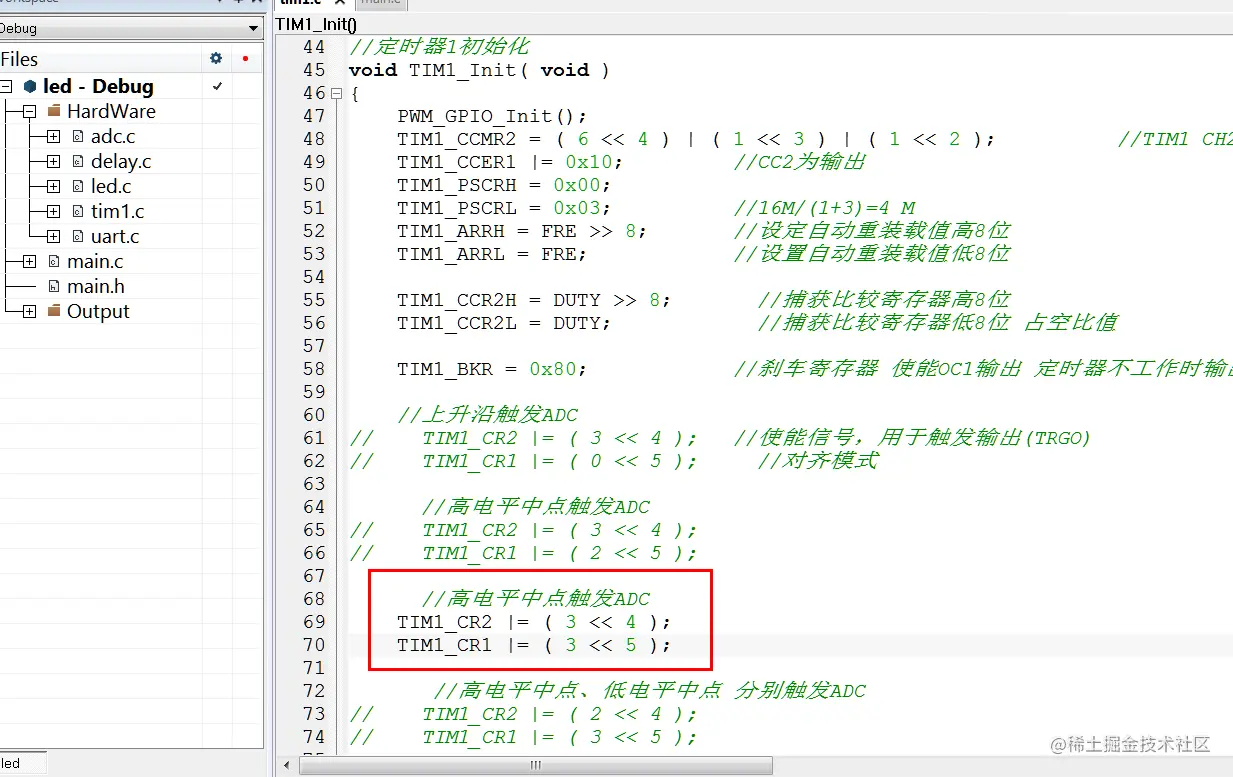Screen dimensions: 1233x777
Task: Click commented 'TIM1_CR1 |= ( 0 << 5 )' on line 61-62
Action: pyautogui.click(x=560, y=461)
